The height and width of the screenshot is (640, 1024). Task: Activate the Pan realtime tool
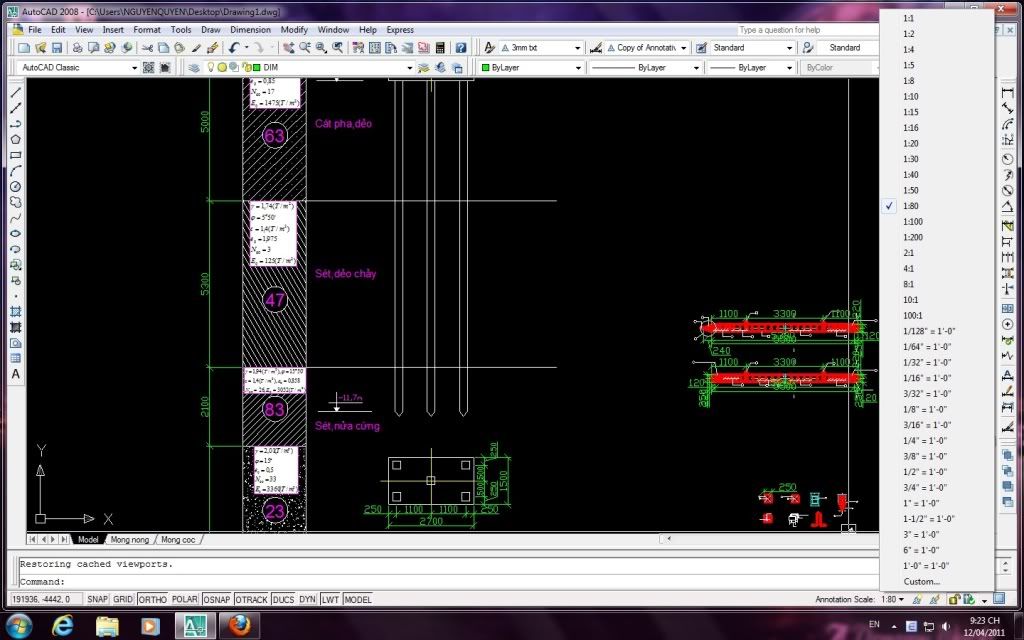click(x=288, y=48)
